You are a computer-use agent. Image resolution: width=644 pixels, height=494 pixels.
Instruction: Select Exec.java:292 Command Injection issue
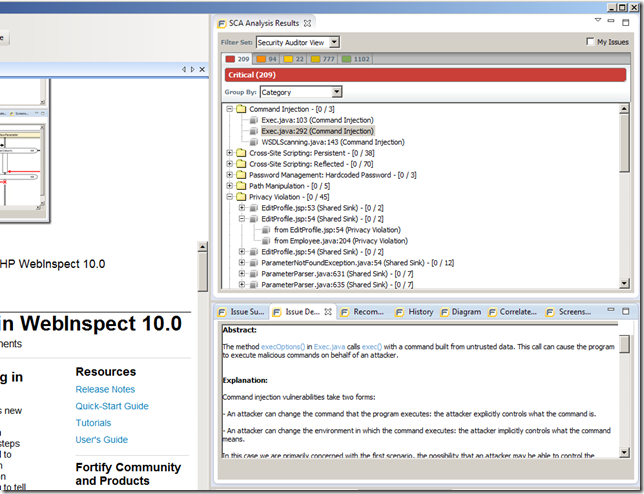coord(317,131)
